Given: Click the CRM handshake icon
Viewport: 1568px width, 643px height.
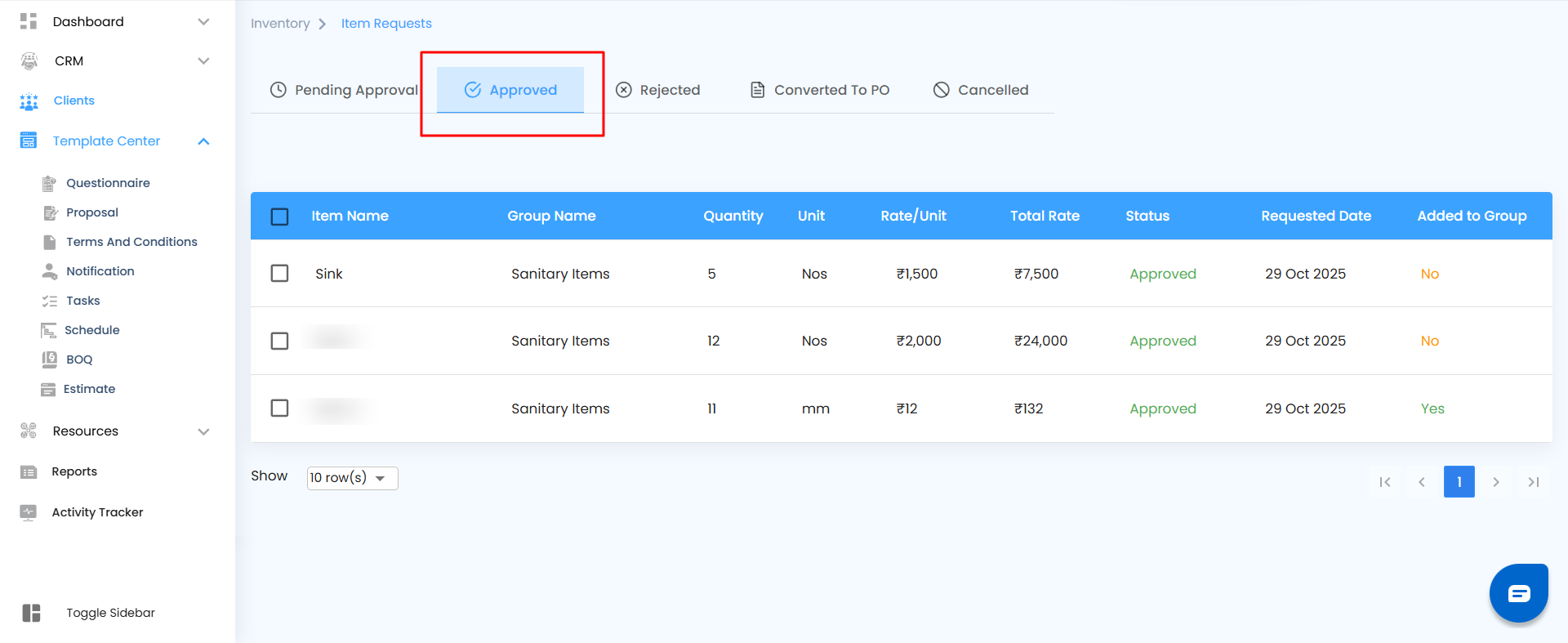Looking at the screenshot, I should (x=29, y=61).
